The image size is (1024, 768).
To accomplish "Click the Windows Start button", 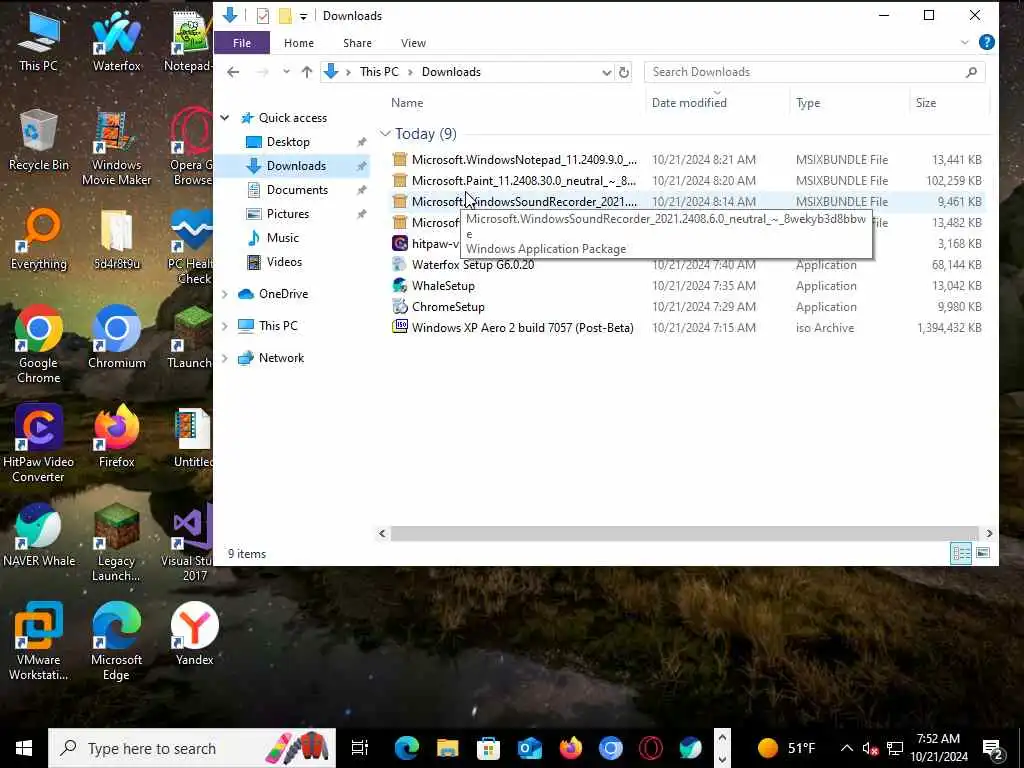I will coord(24,748).
